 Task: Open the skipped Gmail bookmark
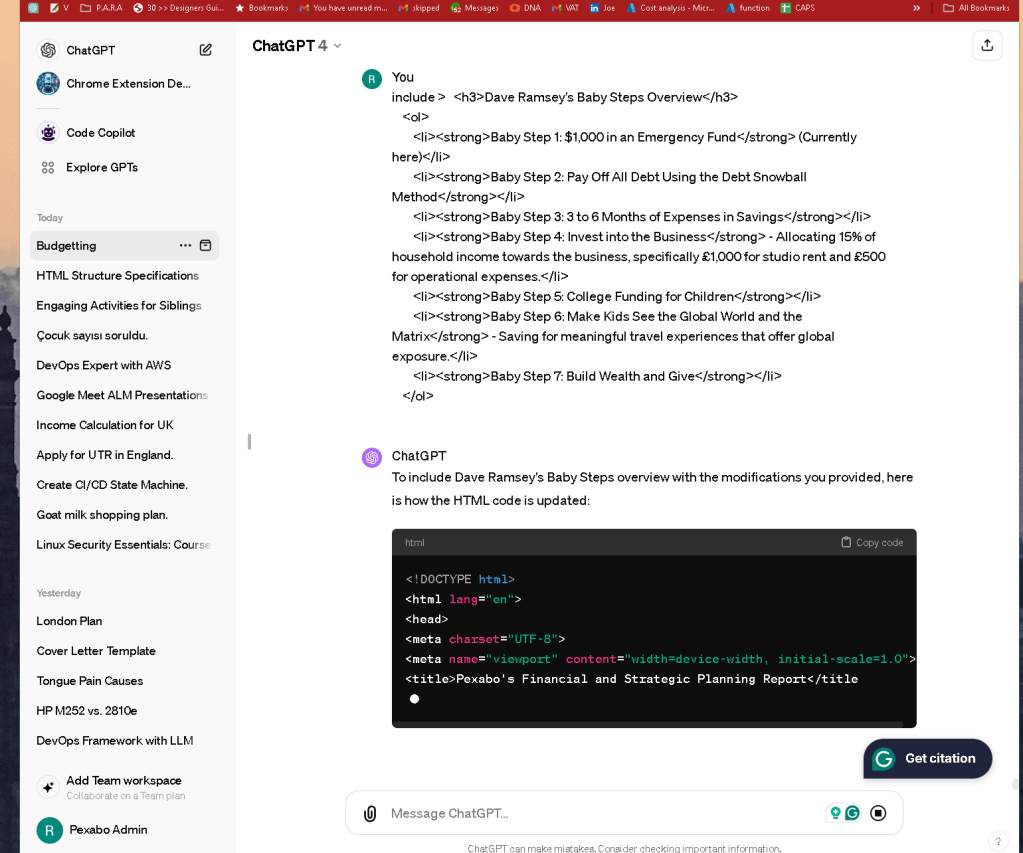pyautogui.click(x=419, y=8)
